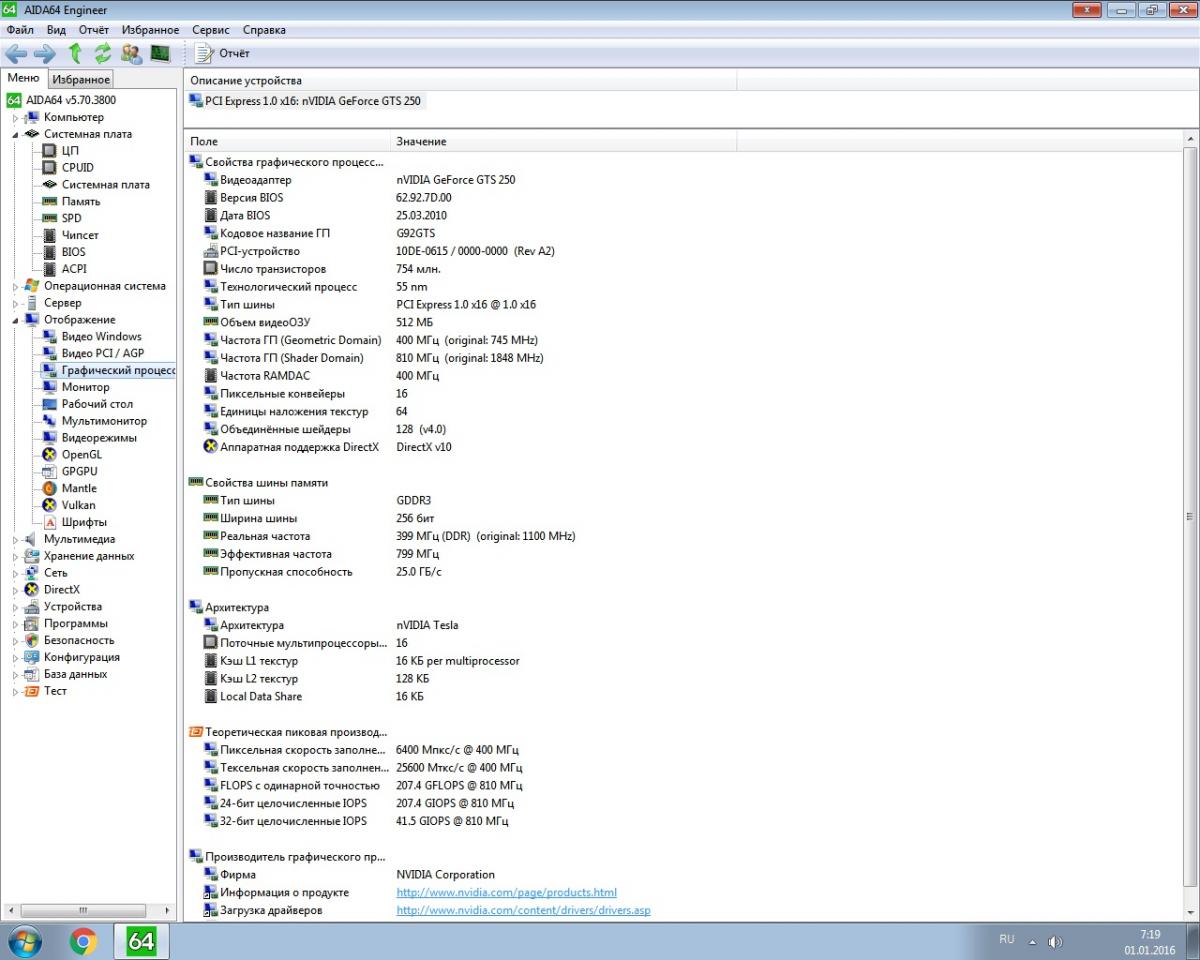The height and width of the screenshot is (960, 1200).
Task: Select Рабочий стол in the tree
Action: (x=97, y=404)
